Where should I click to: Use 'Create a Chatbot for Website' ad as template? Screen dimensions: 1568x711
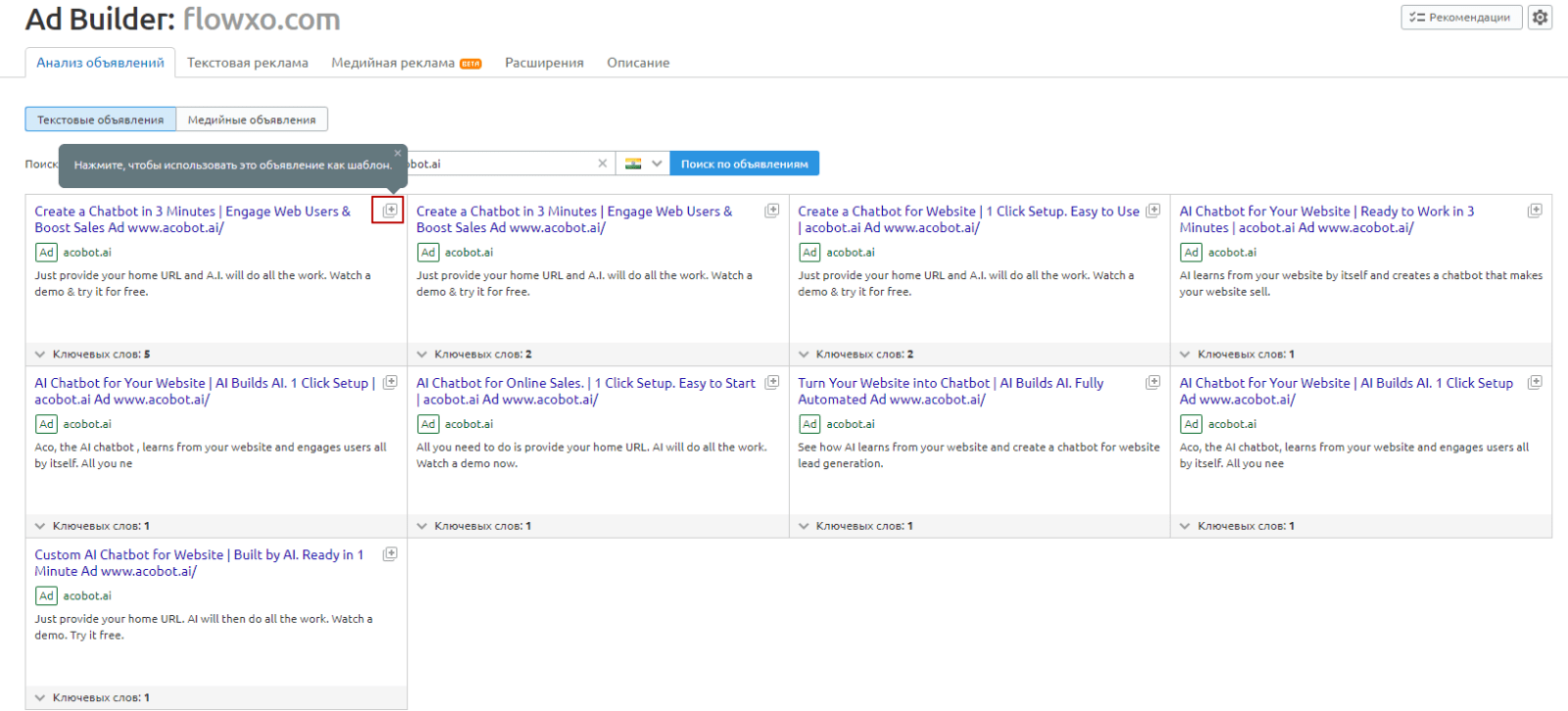pos(1153,211)
